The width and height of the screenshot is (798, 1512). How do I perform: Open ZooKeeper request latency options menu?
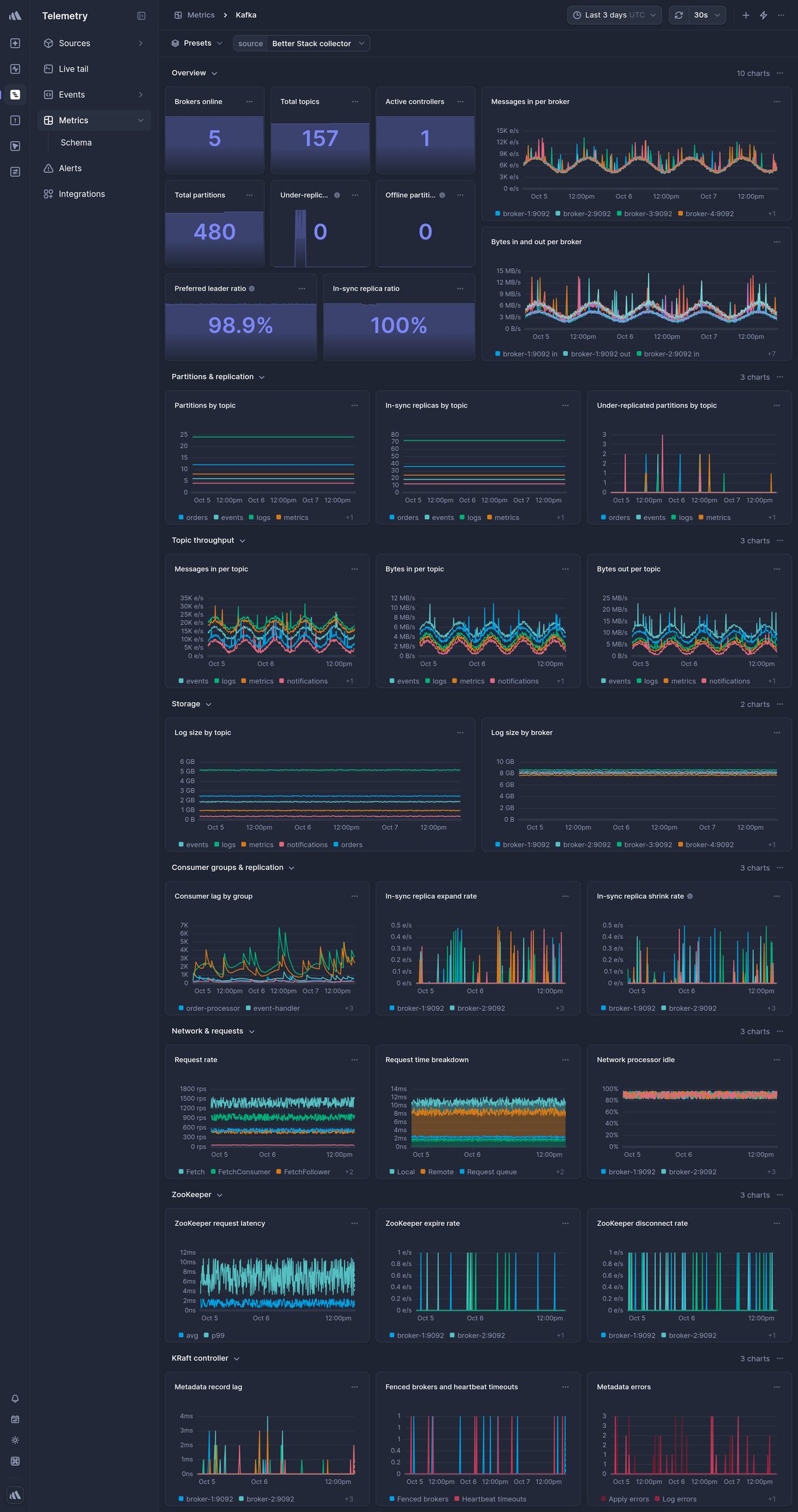click(x=355, y=1224)
